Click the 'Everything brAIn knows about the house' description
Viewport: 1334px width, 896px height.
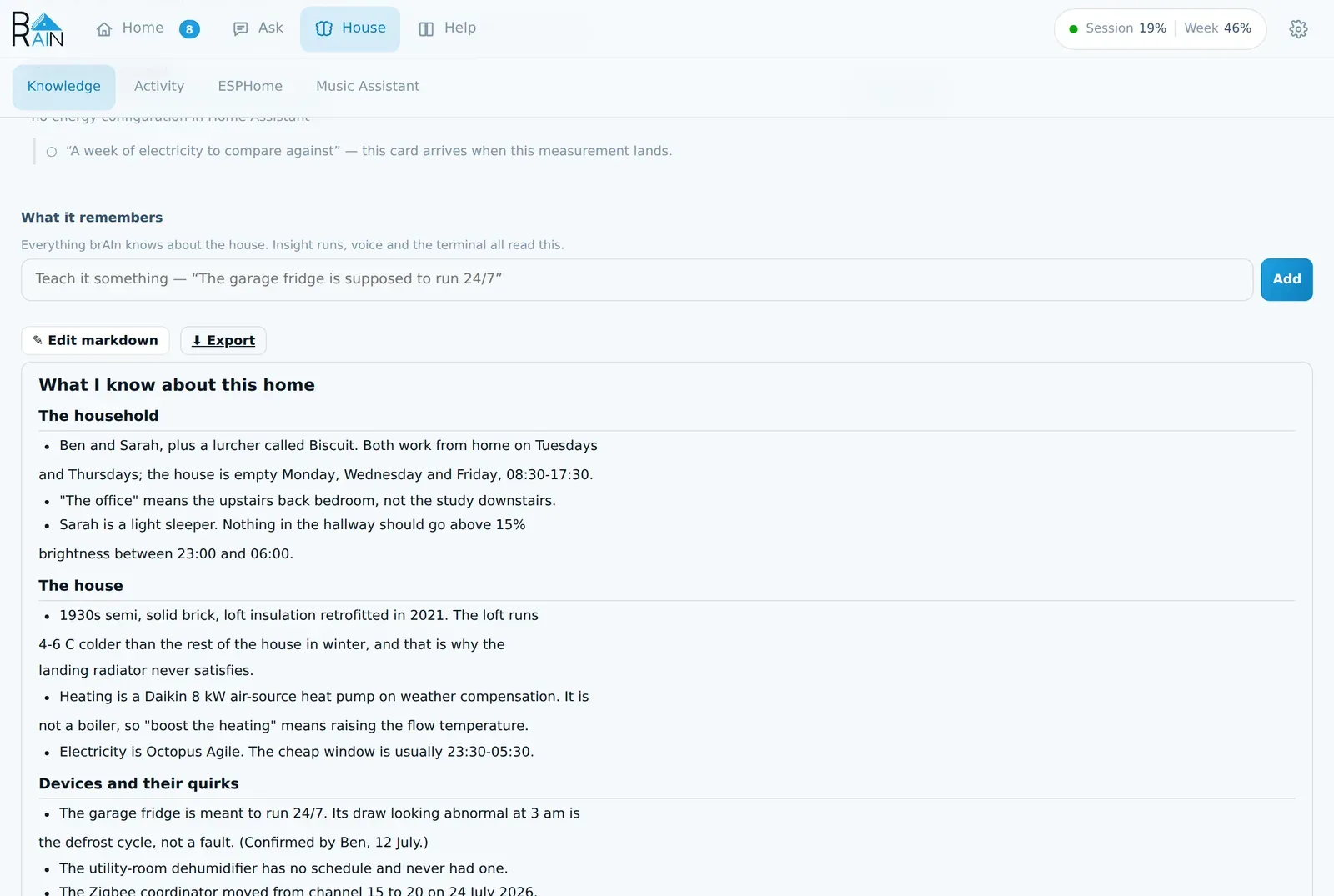point(293,245)
